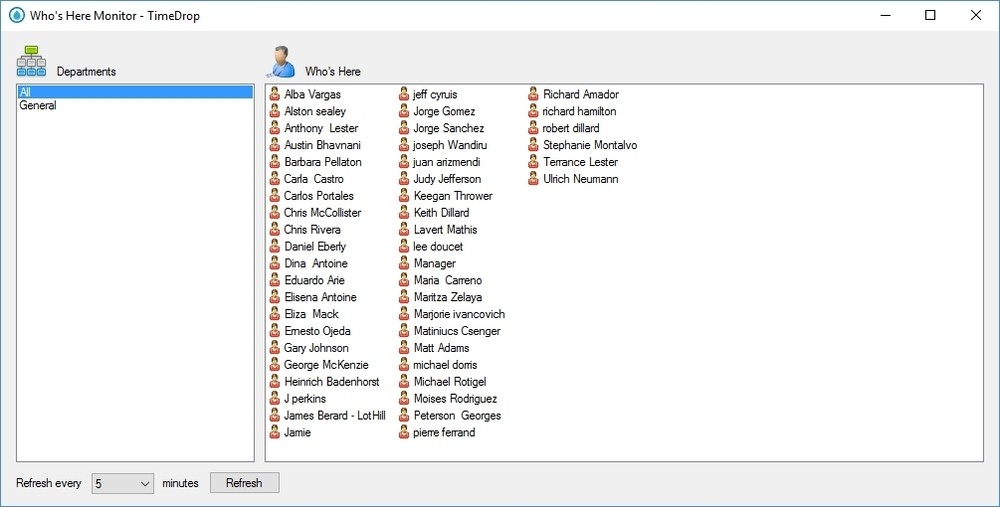Select the General department
Screen dimensions: 1000x507
[x=37, y=106]
